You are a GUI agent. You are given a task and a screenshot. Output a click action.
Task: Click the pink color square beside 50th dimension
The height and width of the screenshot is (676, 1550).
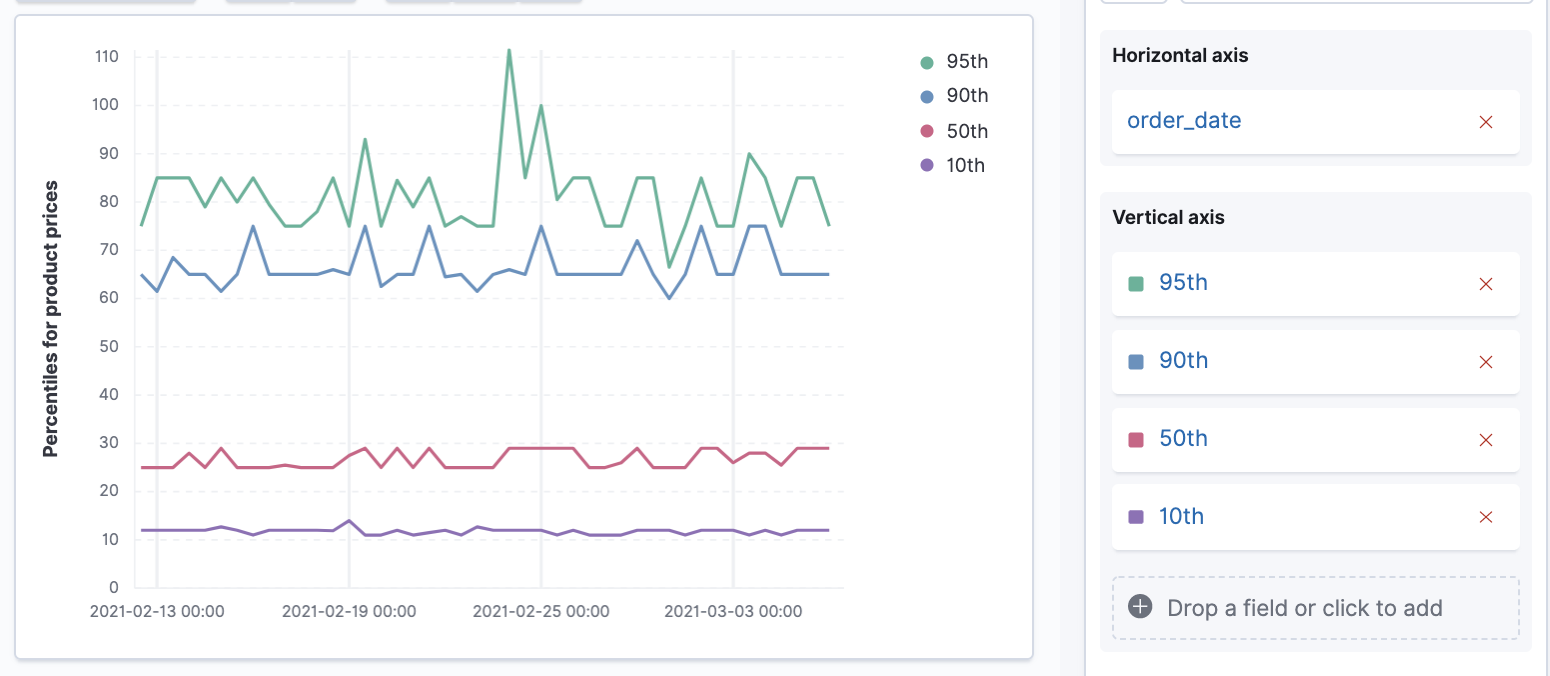click(1135, 440)
